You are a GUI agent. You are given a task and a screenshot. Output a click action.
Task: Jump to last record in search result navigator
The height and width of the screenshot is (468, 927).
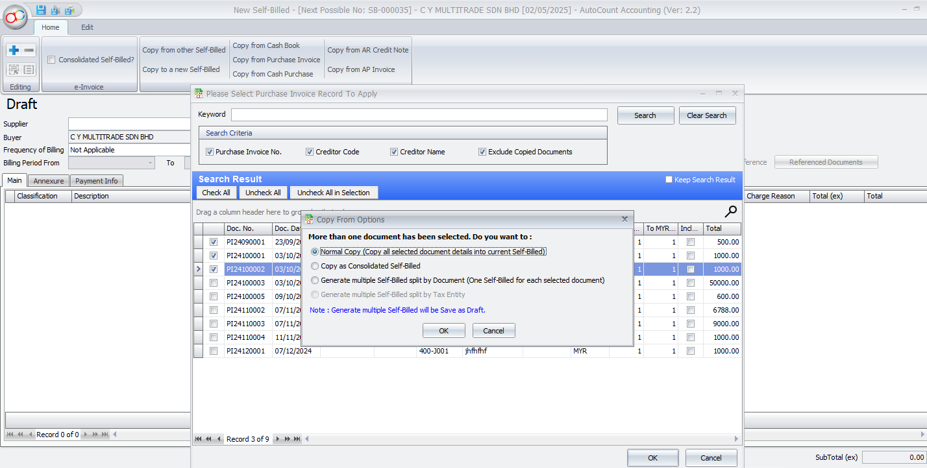[x=297, y=439]
